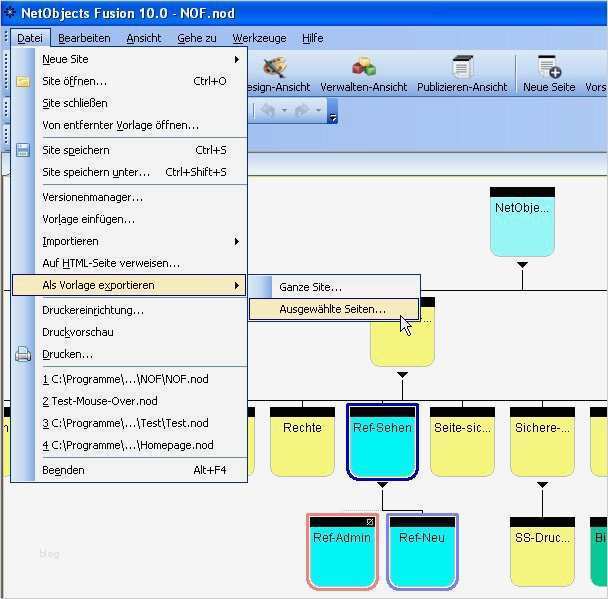
Task: Select the NetObje... root page node
Action: pyautogui.click(x=522, y=222)
